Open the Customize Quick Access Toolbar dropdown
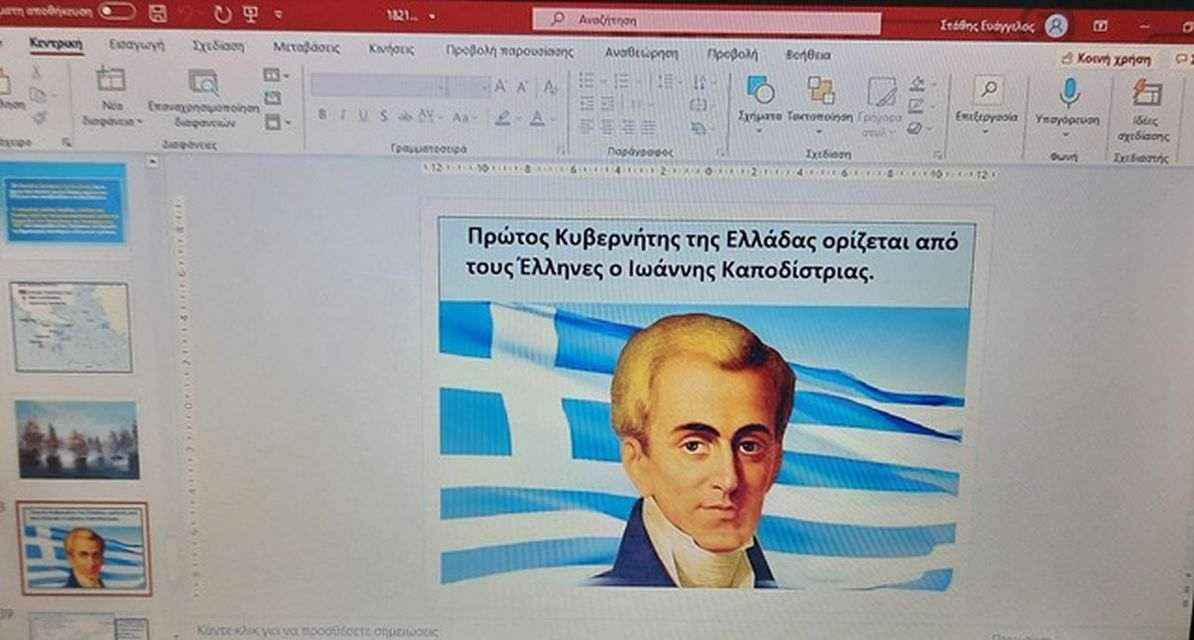The width and height of the screenshot is (1194, 640). pyautogui.click(x=278, y=14)
